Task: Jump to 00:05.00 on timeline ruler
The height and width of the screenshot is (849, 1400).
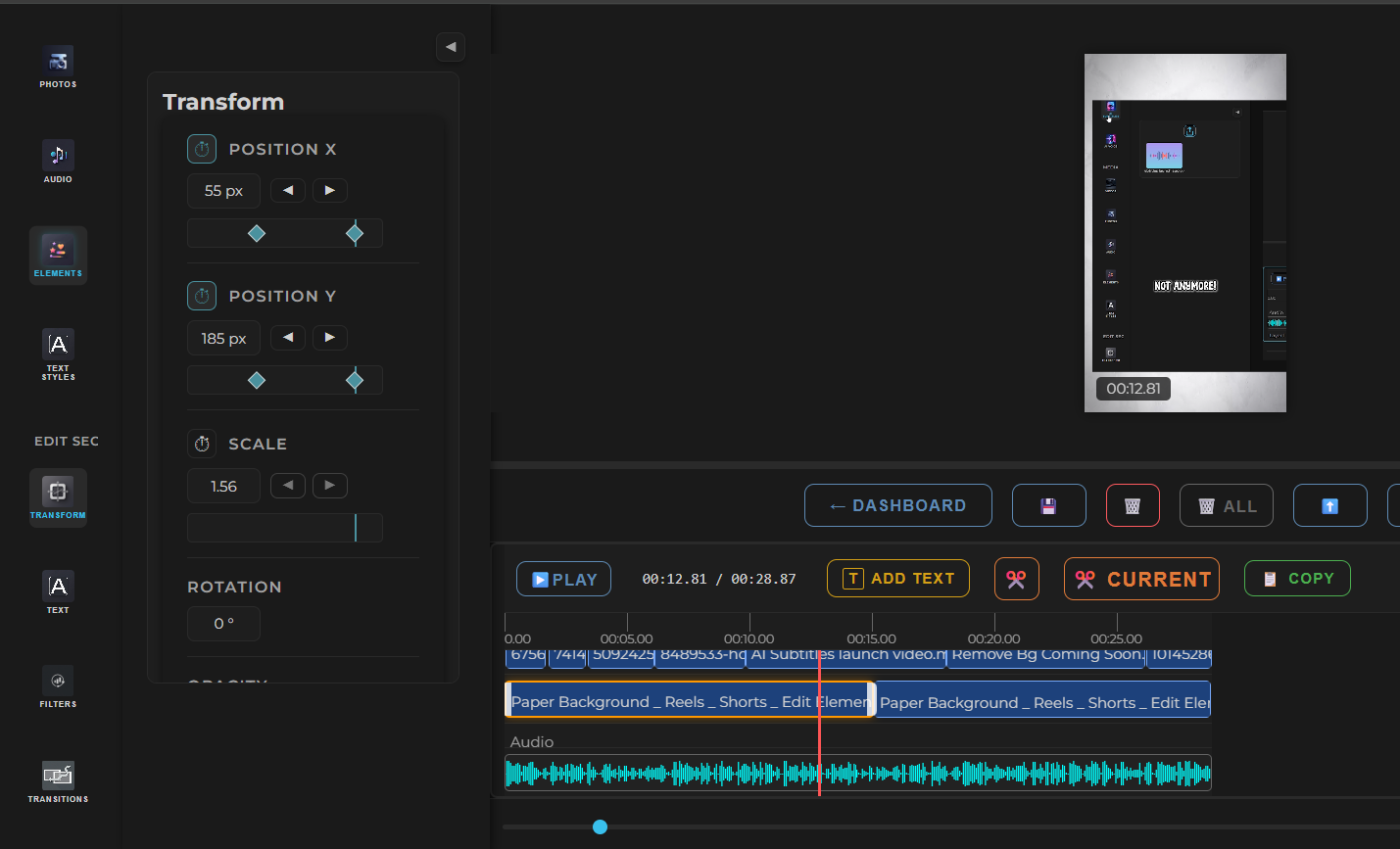Action: pyautogui.click(x=627, y=639)
